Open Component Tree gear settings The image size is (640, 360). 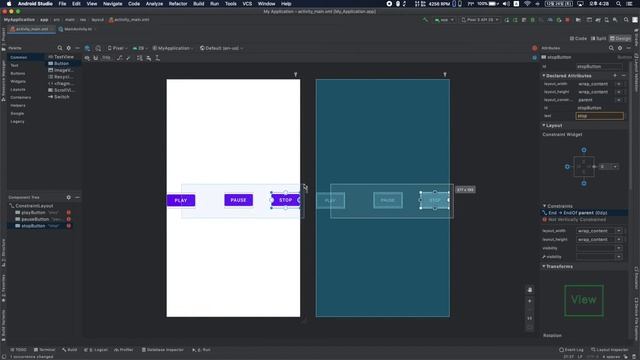point(69,198)
